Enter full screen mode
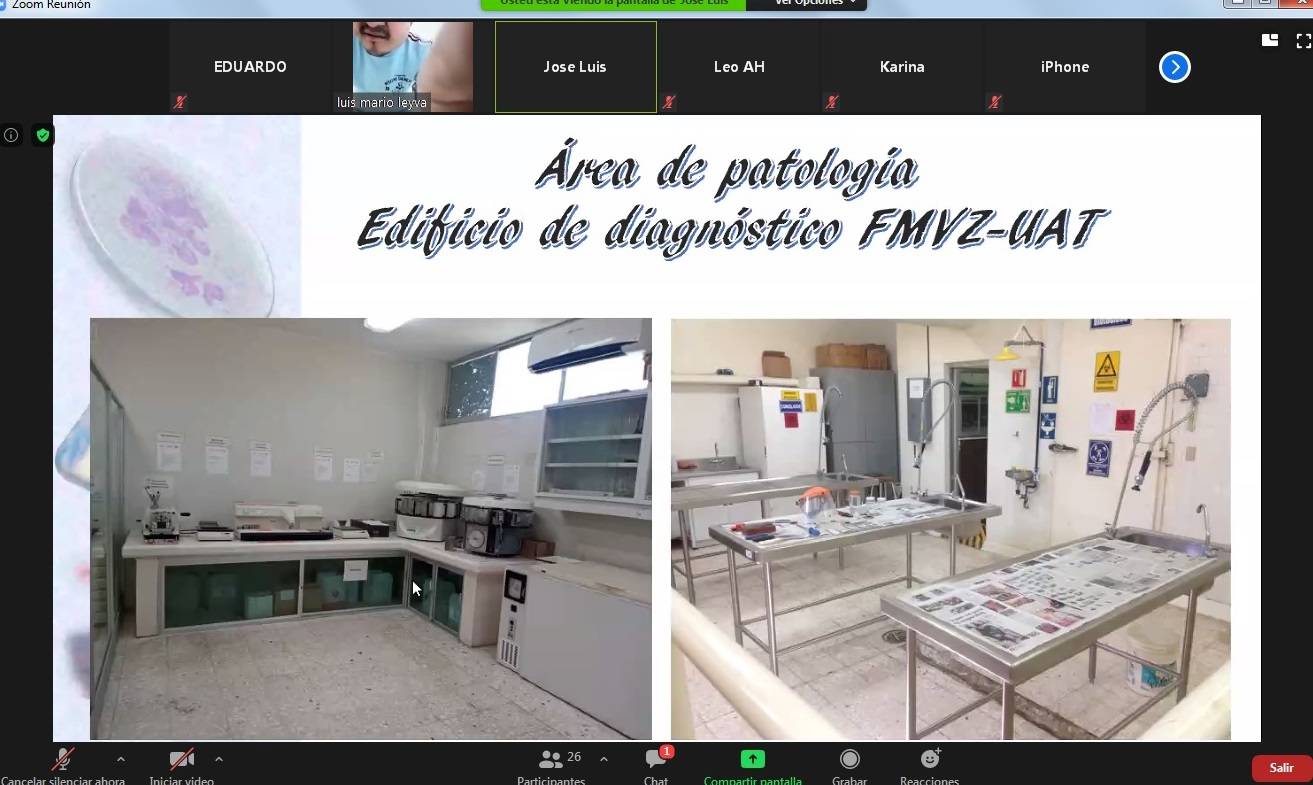 tap(1303, 41)
